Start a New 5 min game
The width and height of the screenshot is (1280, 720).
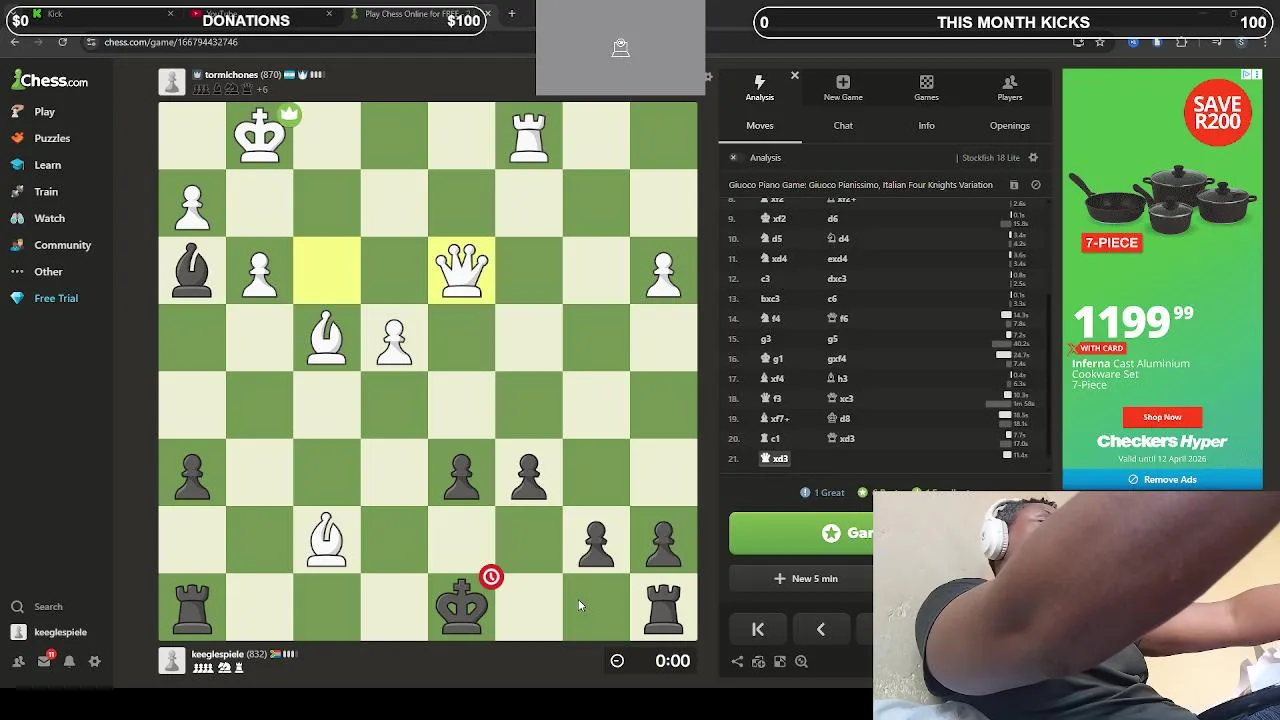pyautogui.click(x=801, y=579)
